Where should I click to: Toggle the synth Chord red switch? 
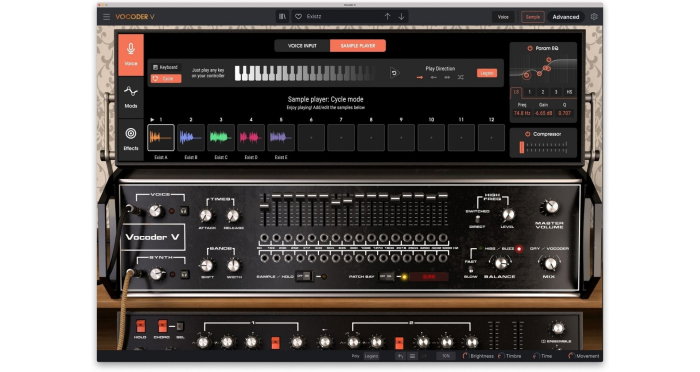162,326
